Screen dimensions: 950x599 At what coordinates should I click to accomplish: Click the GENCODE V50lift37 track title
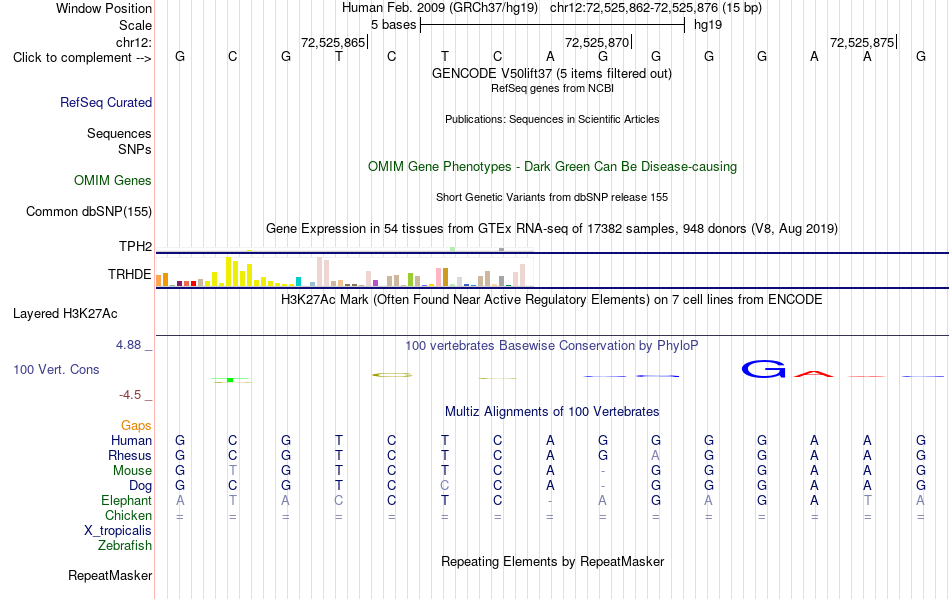click(x=552, y=73)
